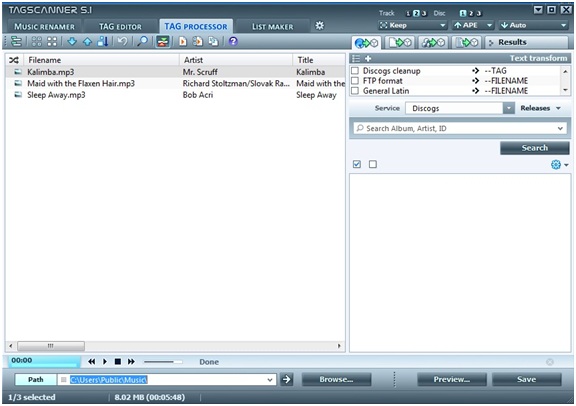Screen dimensions: 576x406
Task: Switch to List Maker tab
Action: [x=273, y=27]
